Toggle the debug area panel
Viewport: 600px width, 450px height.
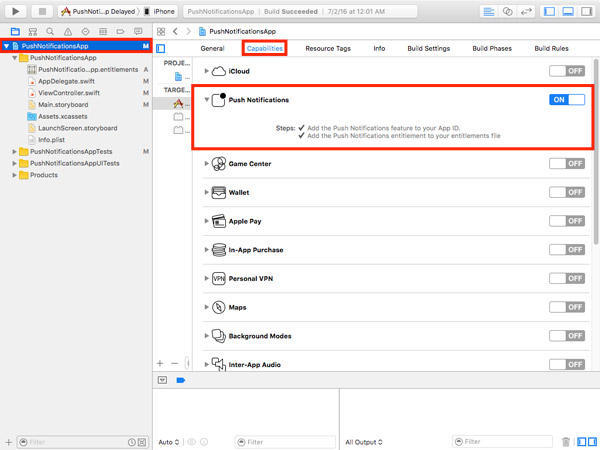(568, 11)
